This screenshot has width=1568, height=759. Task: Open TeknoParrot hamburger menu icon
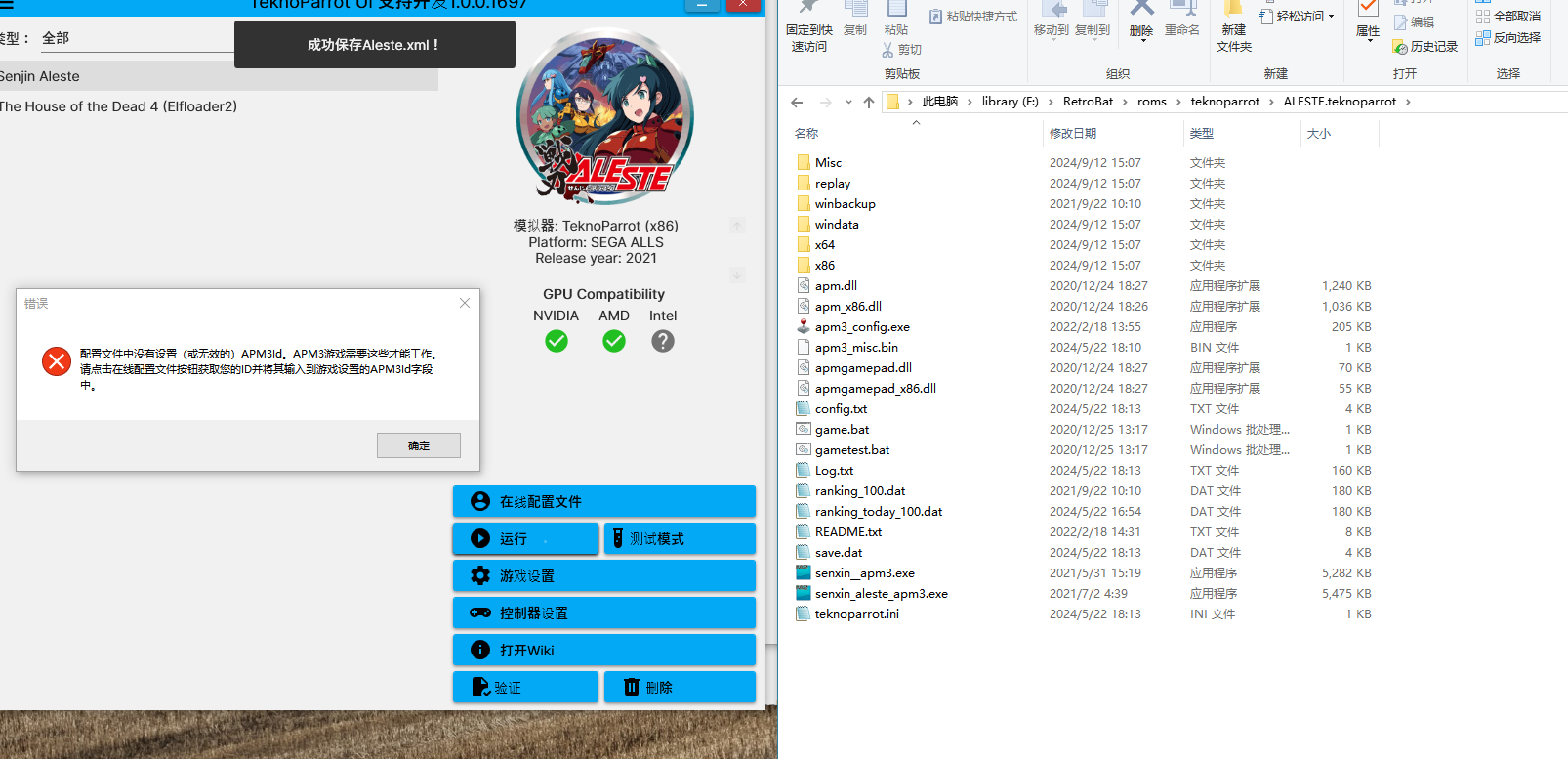pos(6,5)
